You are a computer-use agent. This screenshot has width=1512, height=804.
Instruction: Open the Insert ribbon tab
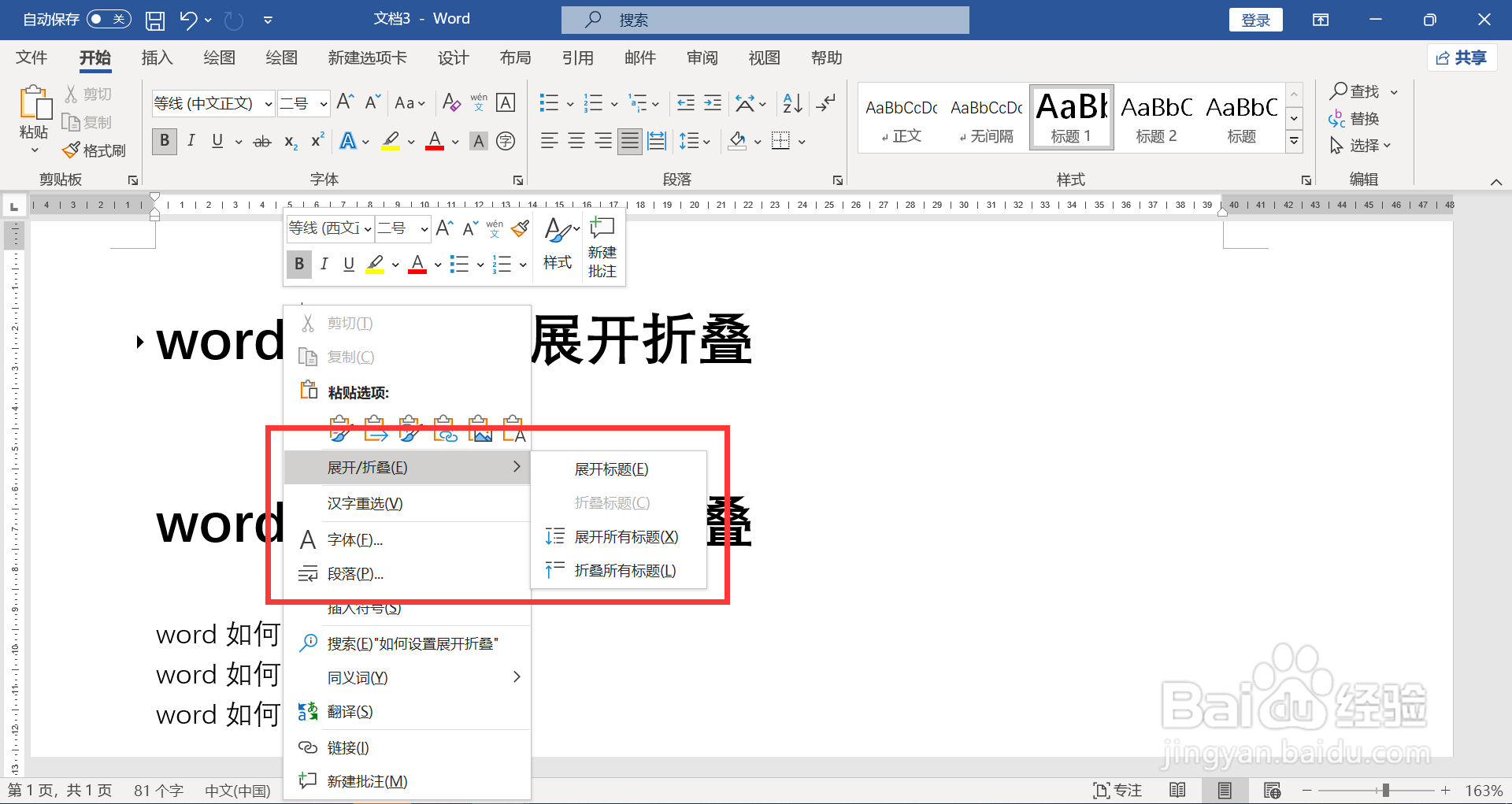pos(157,57)
